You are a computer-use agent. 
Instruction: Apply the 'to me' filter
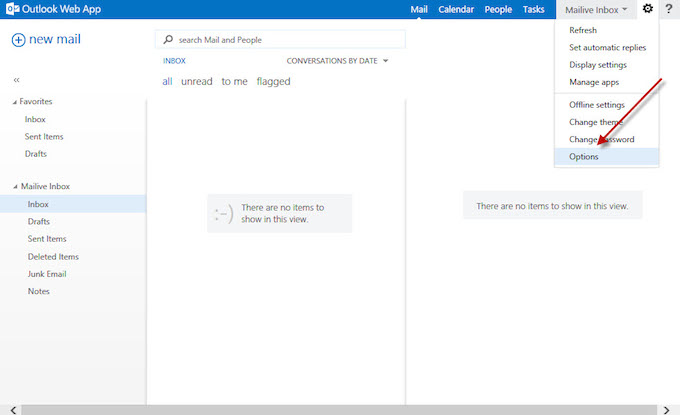234,82
